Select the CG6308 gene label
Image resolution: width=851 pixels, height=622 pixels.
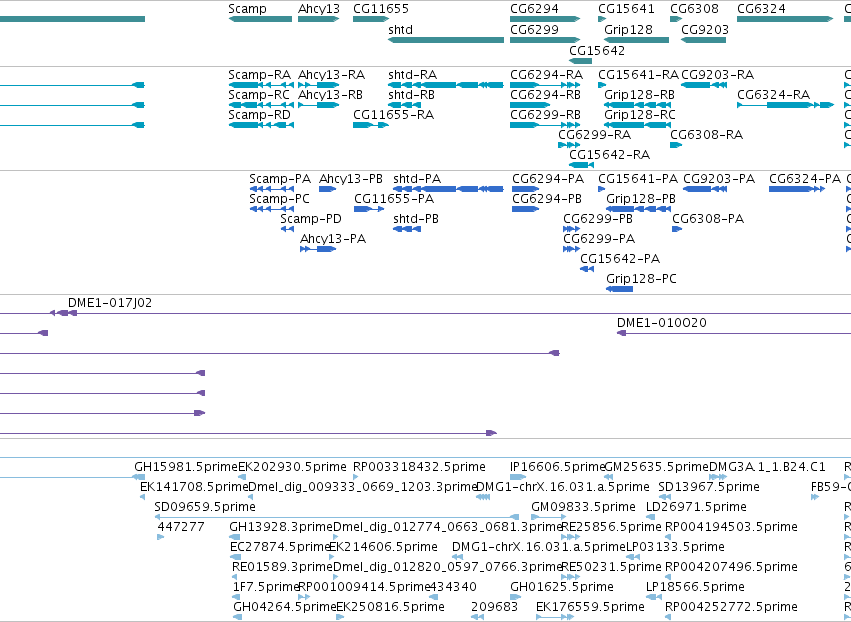pos(694,9)
